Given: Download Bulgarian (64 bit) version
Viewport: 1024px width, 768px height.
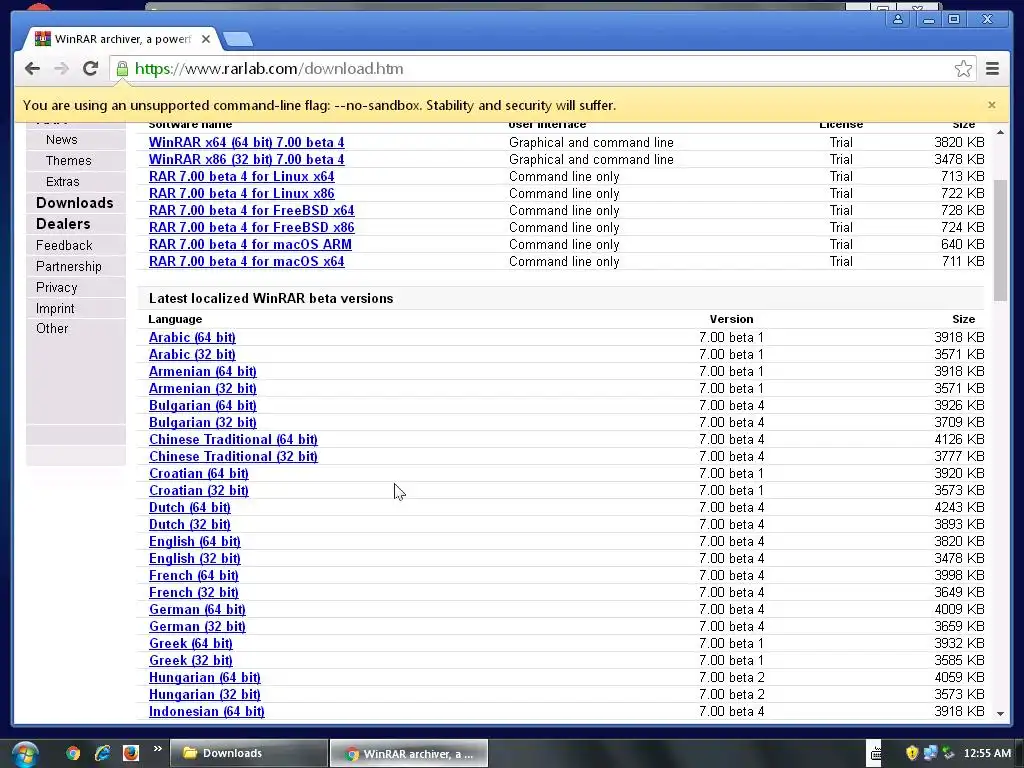Looking at the screenshot, I should [x=202, y=406].
